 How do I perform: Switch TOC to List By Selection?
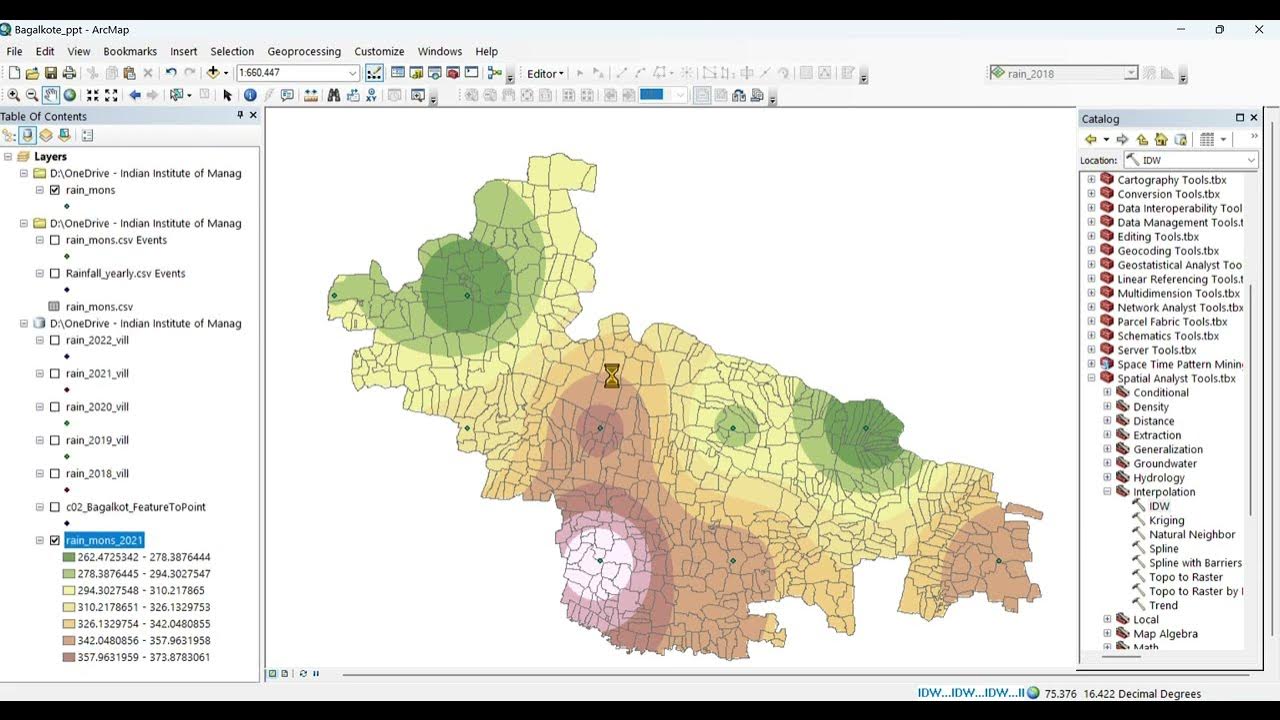click(x=63, y=135)
